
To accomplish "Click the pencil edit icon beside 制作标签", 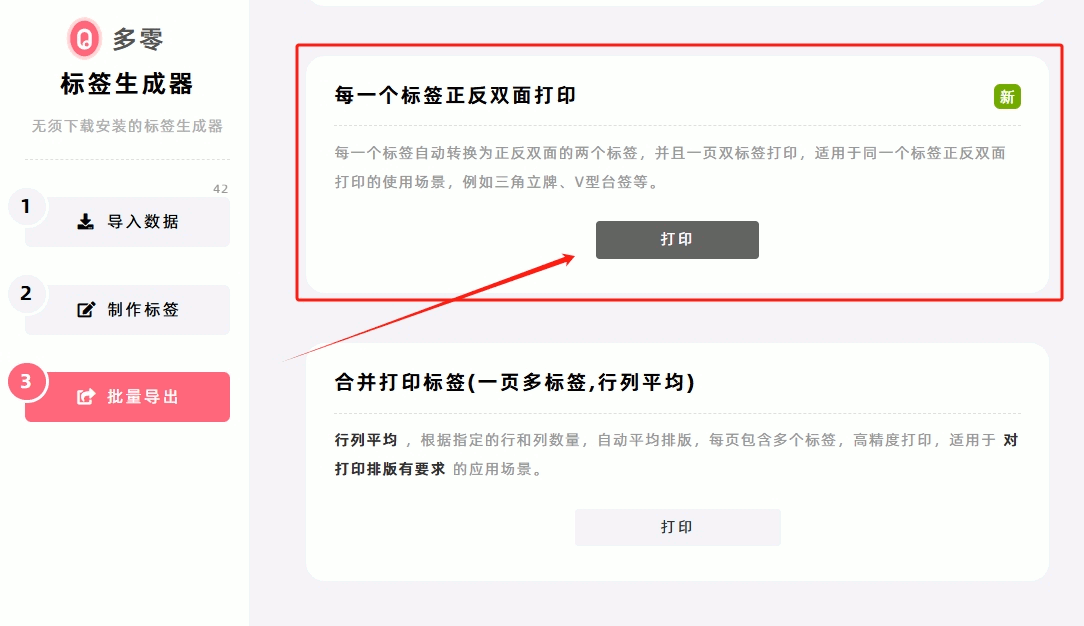I will (86, 310).
